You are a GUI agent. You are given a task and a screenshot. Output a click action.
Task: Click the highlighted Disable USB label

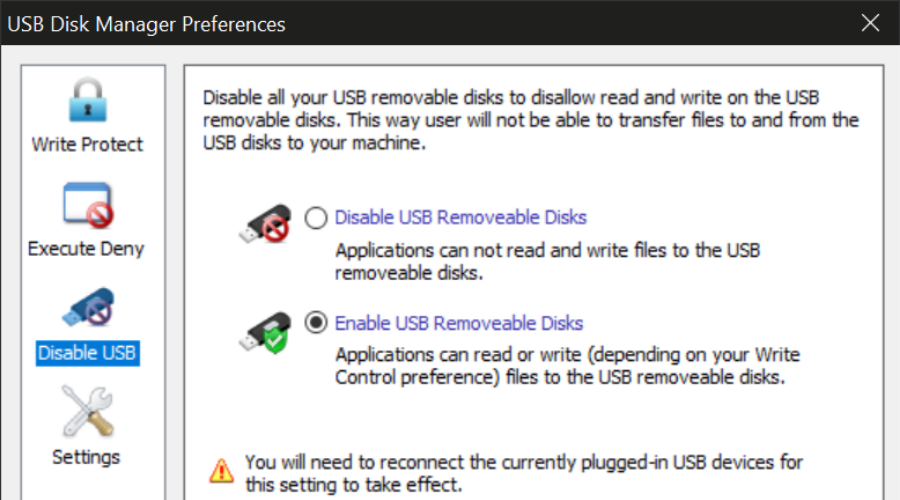(x=87, y=353)
